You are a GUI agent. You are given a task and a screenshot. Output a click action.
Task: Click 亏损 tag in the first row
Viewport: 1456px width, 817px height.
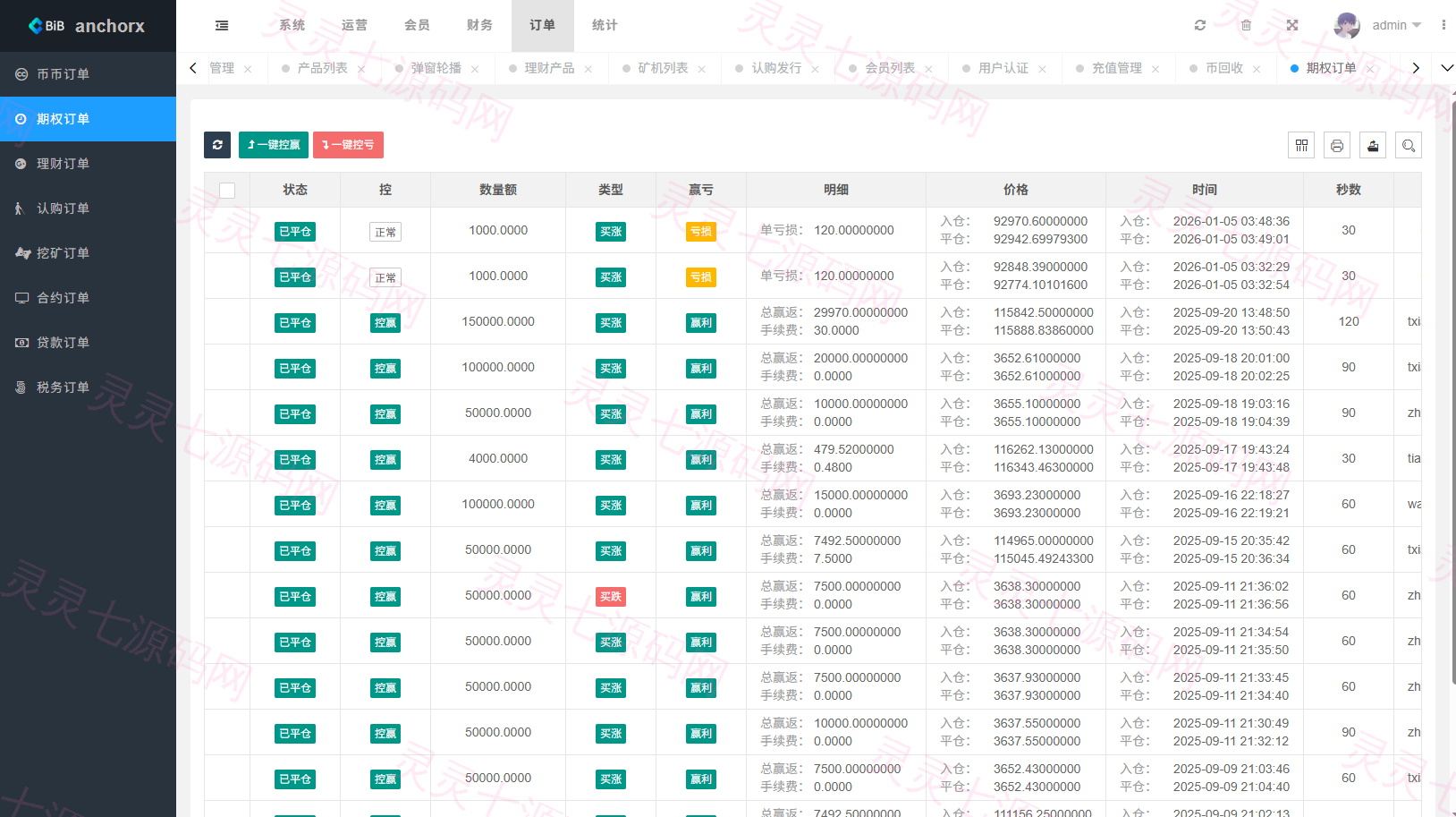pos(701,232)
